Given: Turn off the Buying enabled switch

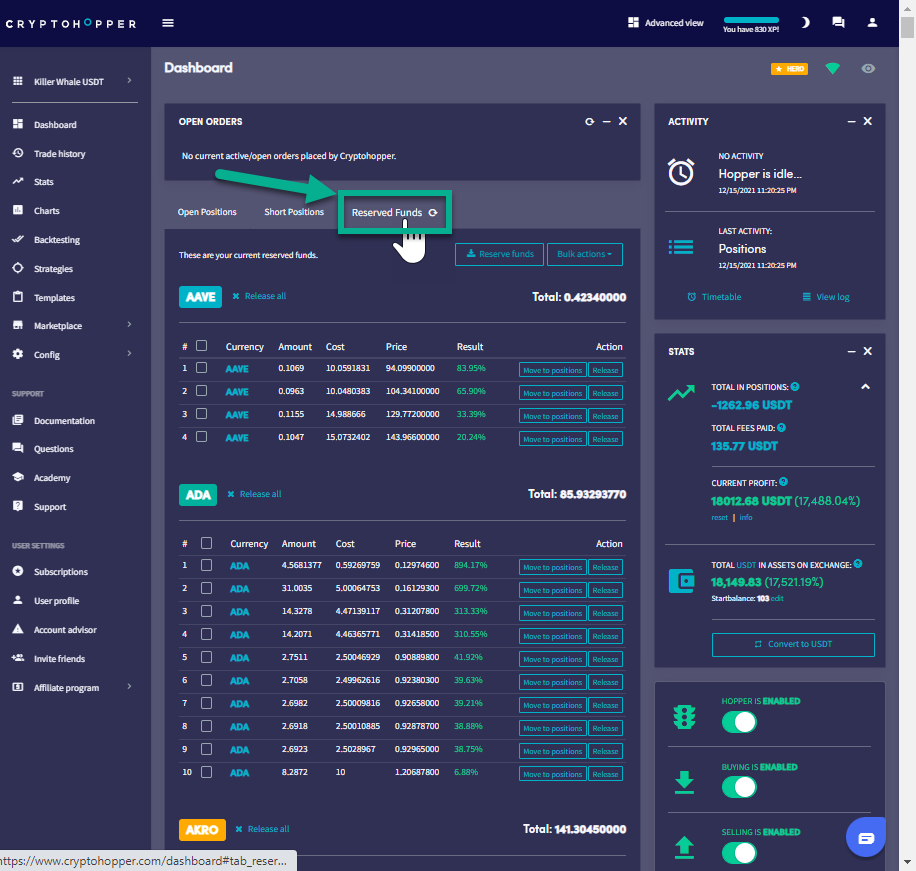Looking at the screenshot, I should (740, 787).
